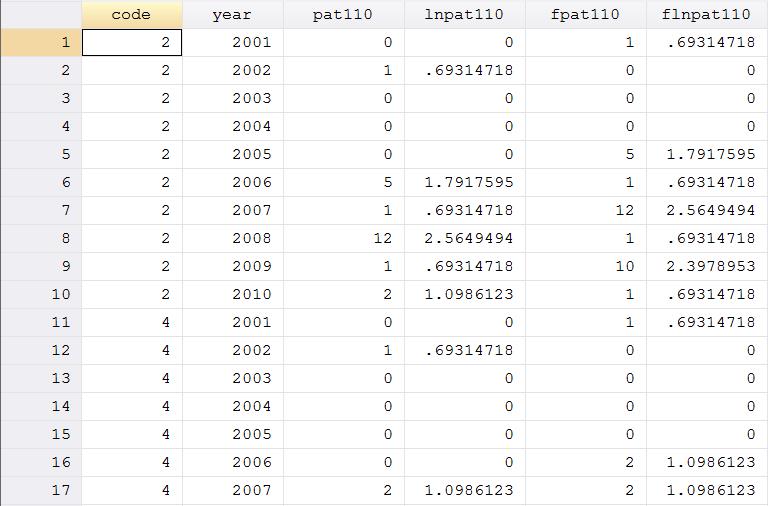The height and width of the screenshot is (506, 768).
Task: Click the top-left corner select-all cell
Action: click(x=40, y=15)
